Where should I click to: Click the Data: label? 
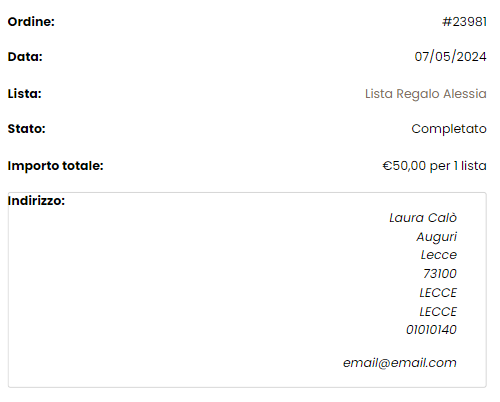click(x=25, y=57)
